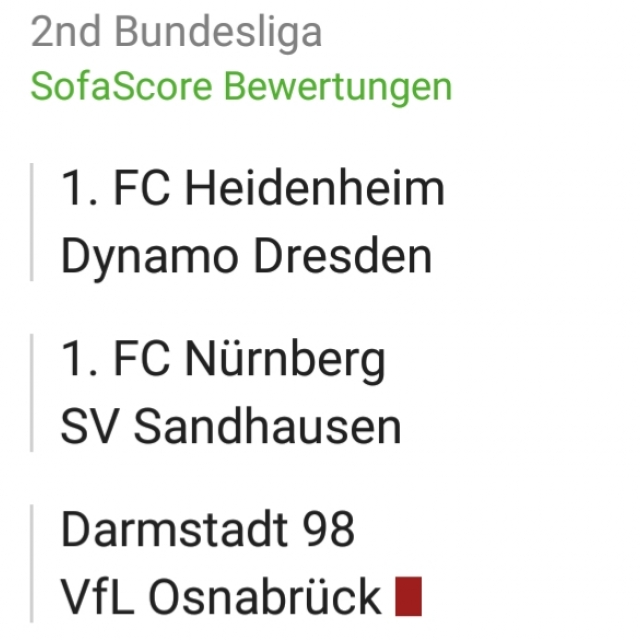Click the word Heidenheim in first match
Viewport: 640px width, 640px height.
click(x=314, y=188)
